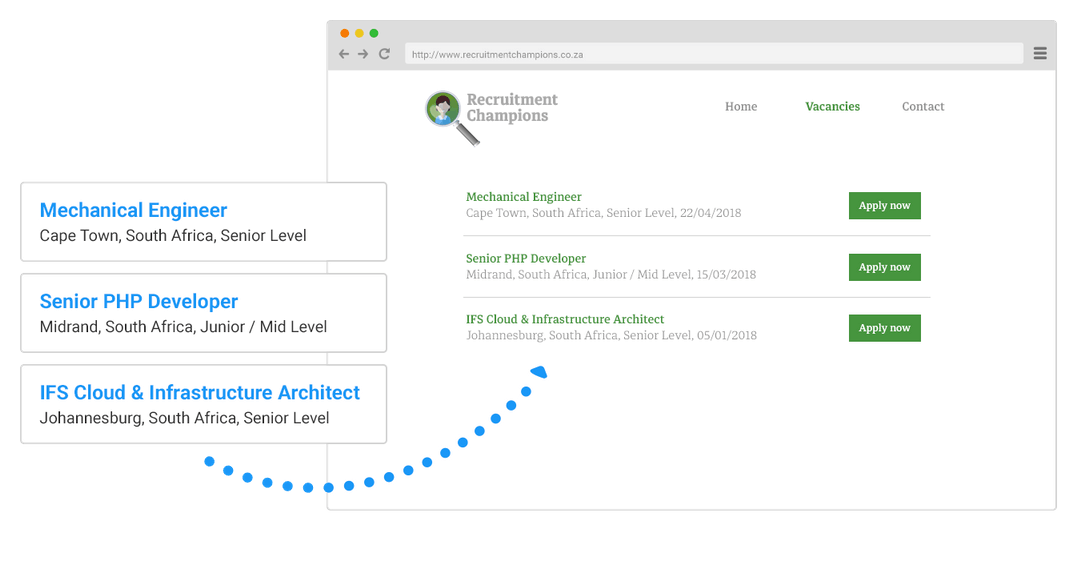
Task: Click Apply now for Mechanical Engineer
Action: click(x=884, y=205)
